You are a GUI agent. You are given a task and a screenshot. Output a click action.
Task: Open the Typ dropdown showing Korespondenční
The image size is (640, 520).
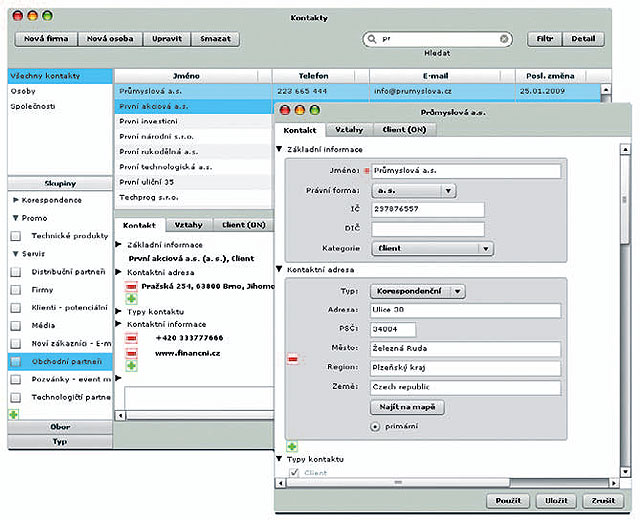coord(418,291)
